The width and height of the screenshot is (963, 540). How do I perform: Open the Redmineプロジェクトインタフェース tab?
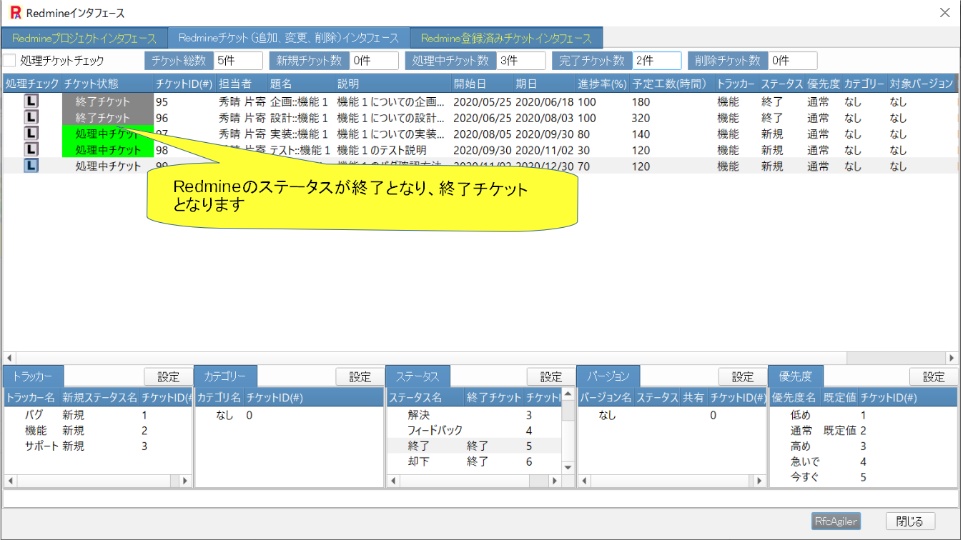tap(84, 38)
